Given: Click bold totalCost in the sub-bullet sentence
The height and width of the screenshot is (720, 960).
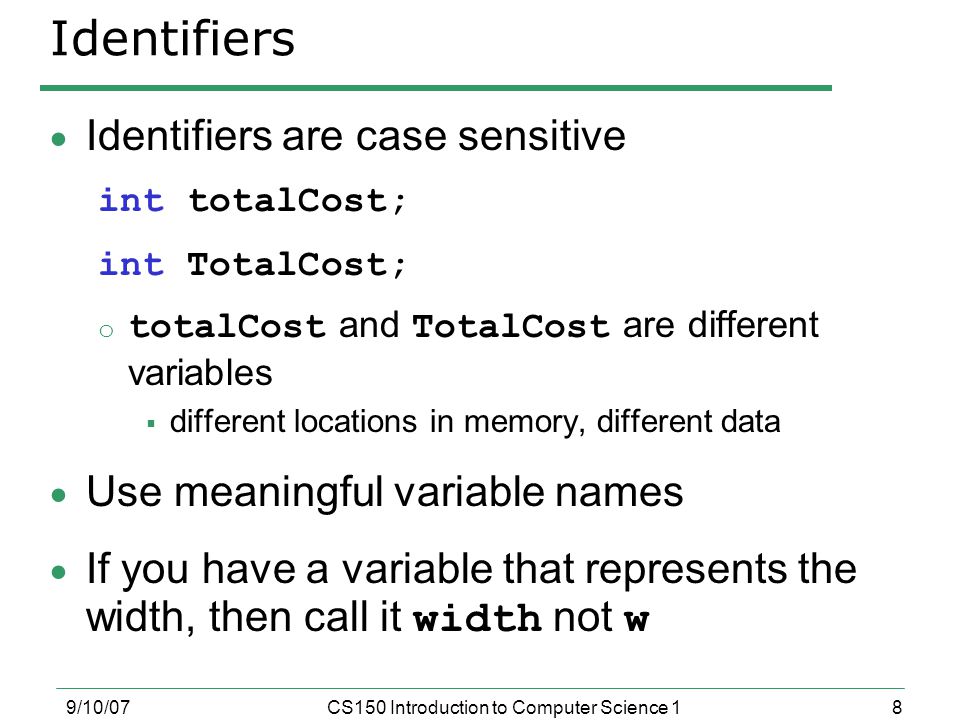Looking at the screenshot, I should click(227, 326).
